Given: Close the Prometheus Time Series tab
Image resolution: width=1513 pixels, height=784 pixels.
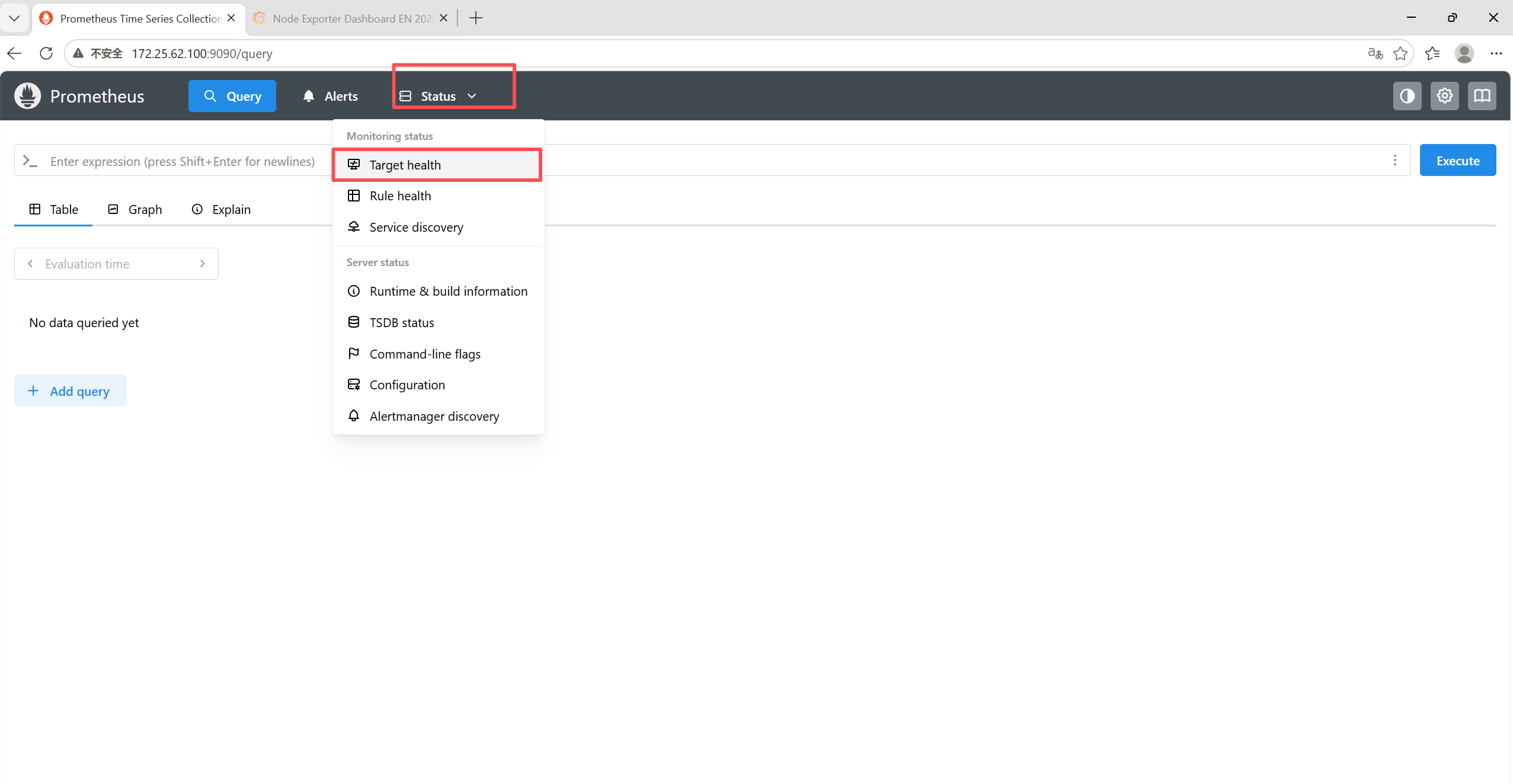Looking at the screenshot, I should coord(231,18).
